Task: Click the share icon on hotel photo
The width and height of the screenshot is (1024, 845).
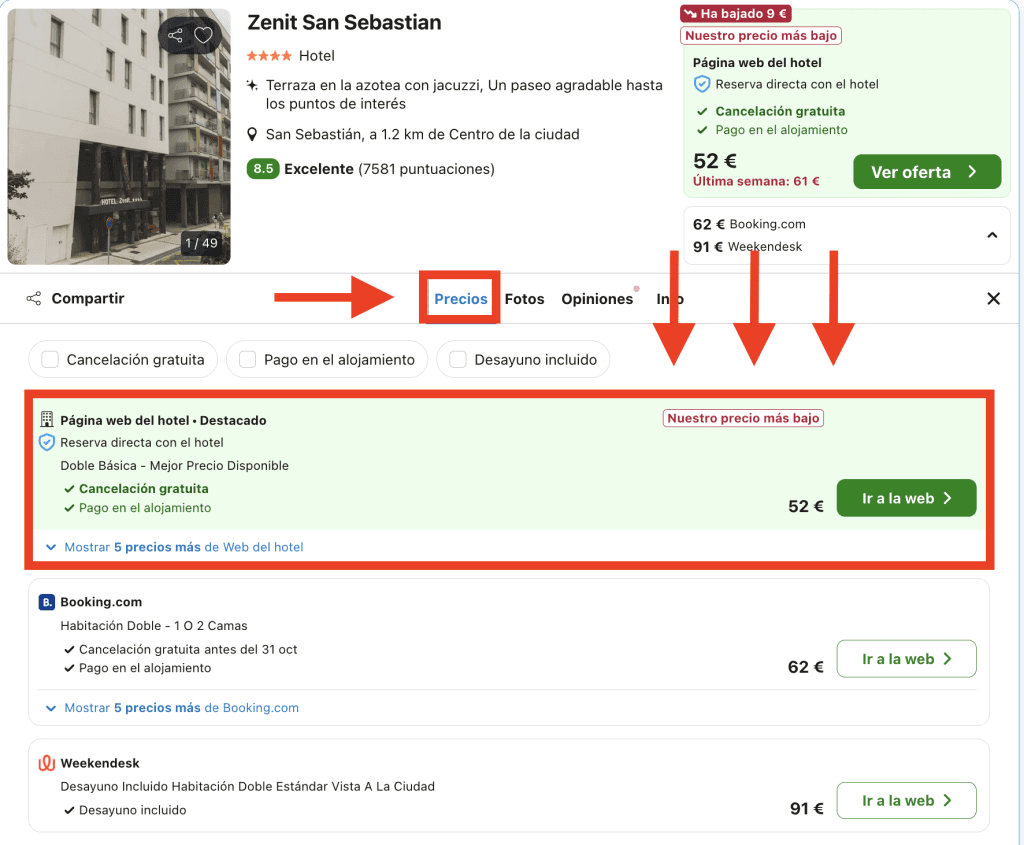Action: click(176, 36)
